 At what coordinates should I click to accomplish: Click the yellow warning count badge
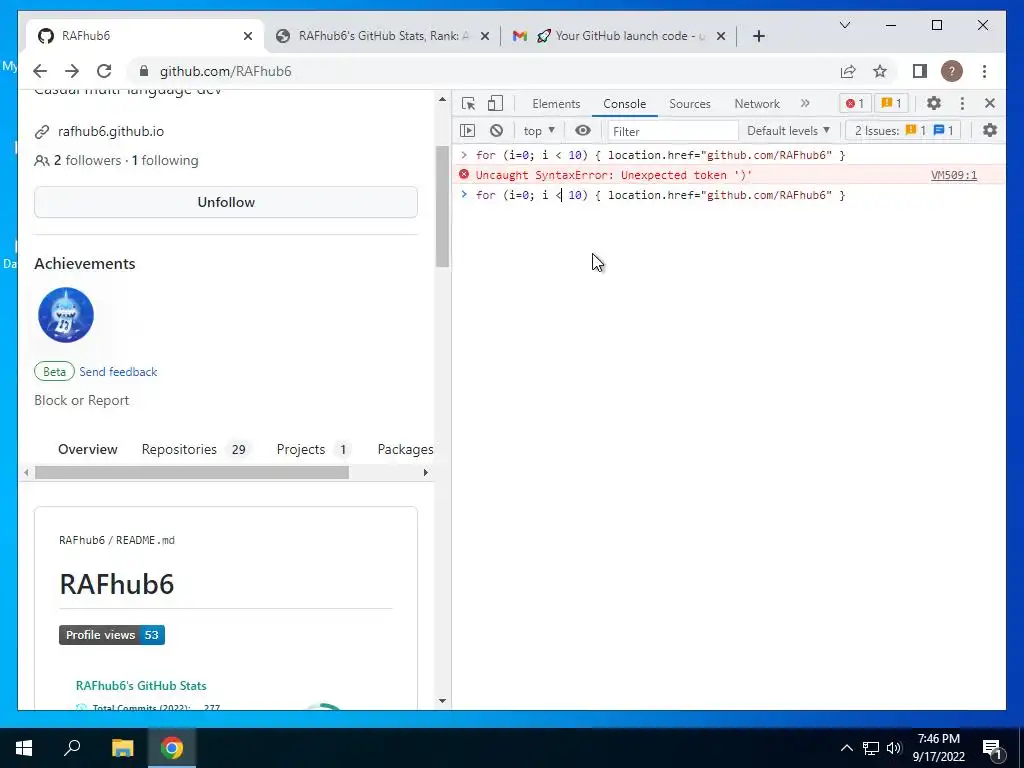tap(891, 103)
